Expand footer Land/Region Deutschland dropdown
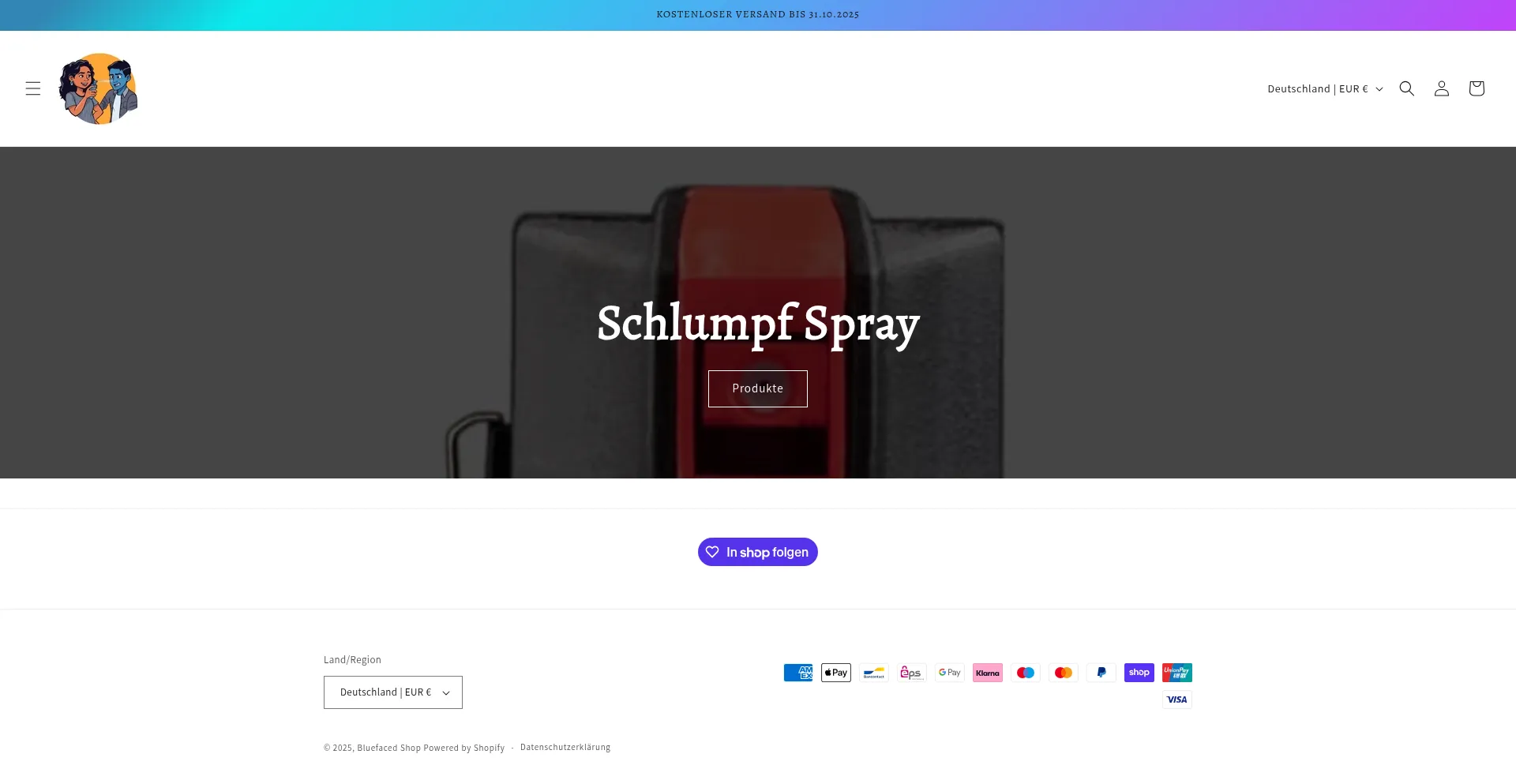Viewport: 1516px width, 784px height. pos(393,692)
